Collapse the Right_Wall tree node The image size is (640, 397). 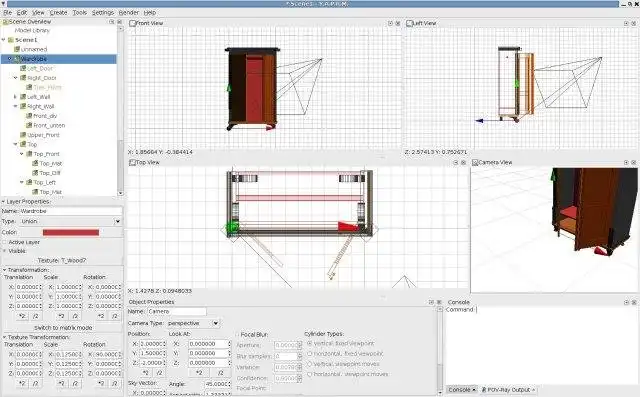pos(16,106)
